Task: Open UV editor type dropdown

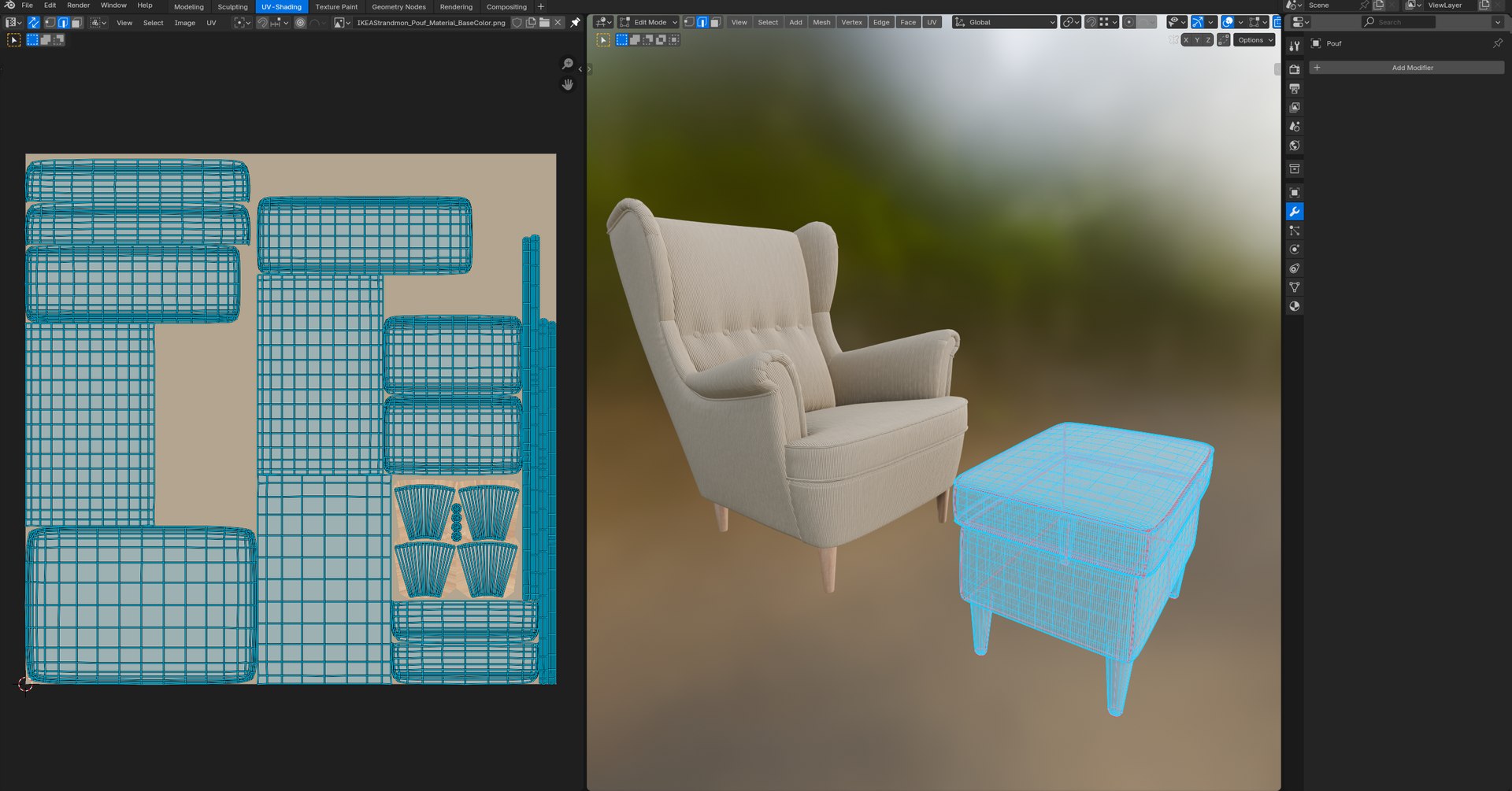Action: tap(13, 23)
